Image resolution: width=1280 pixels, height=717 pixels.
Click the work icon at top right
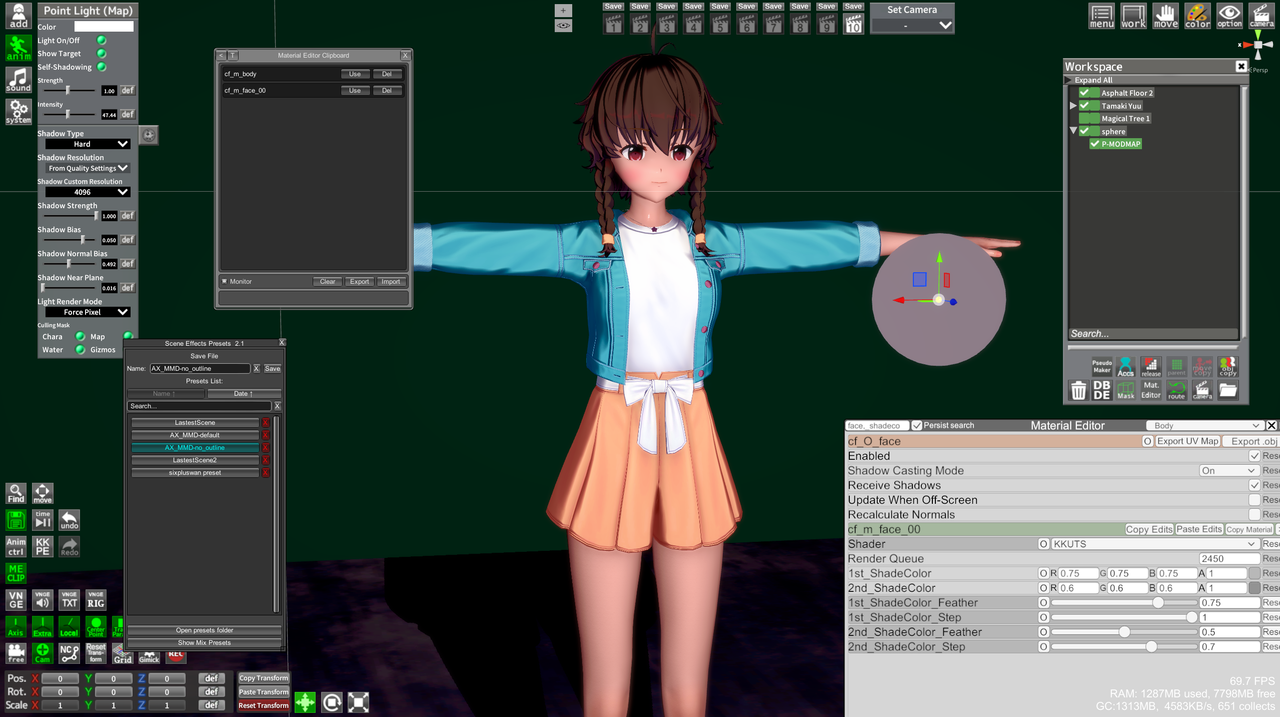coord(1133,16)
